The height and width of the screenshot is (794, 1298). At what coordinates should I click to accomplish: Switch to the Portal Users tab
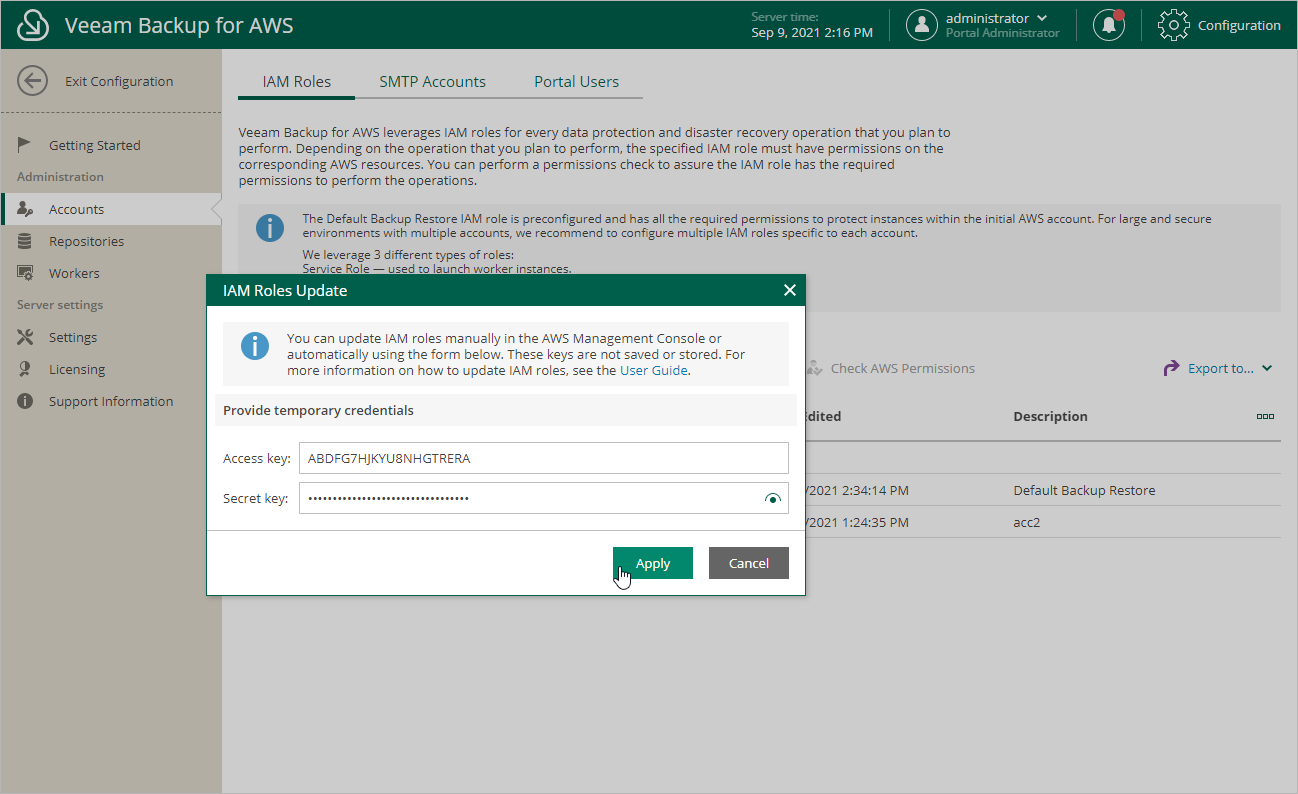[x=577, y=81]
